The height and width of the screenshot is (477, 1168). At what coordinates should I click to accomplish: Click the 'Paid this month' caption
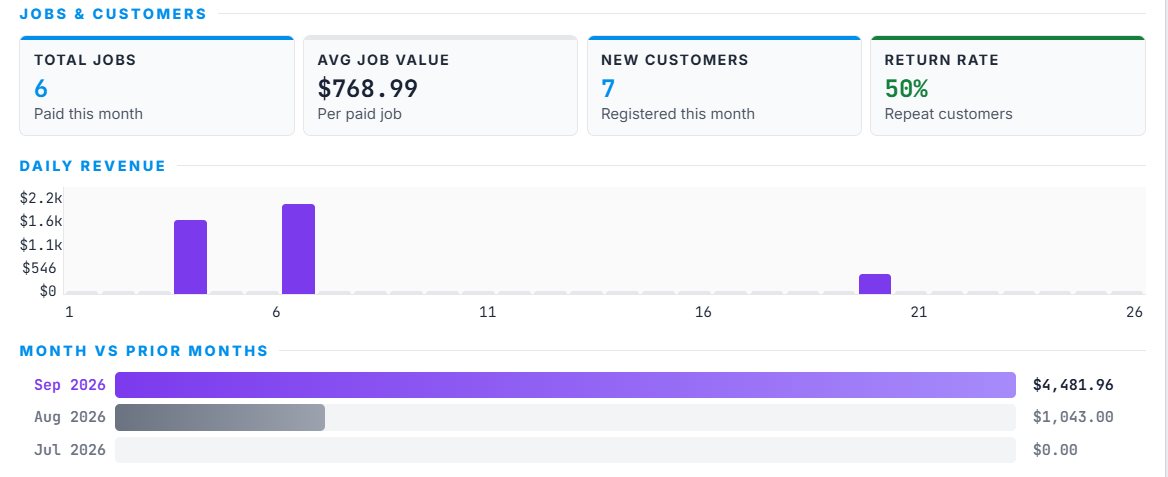pyautogui.click(x=88, y=114)
